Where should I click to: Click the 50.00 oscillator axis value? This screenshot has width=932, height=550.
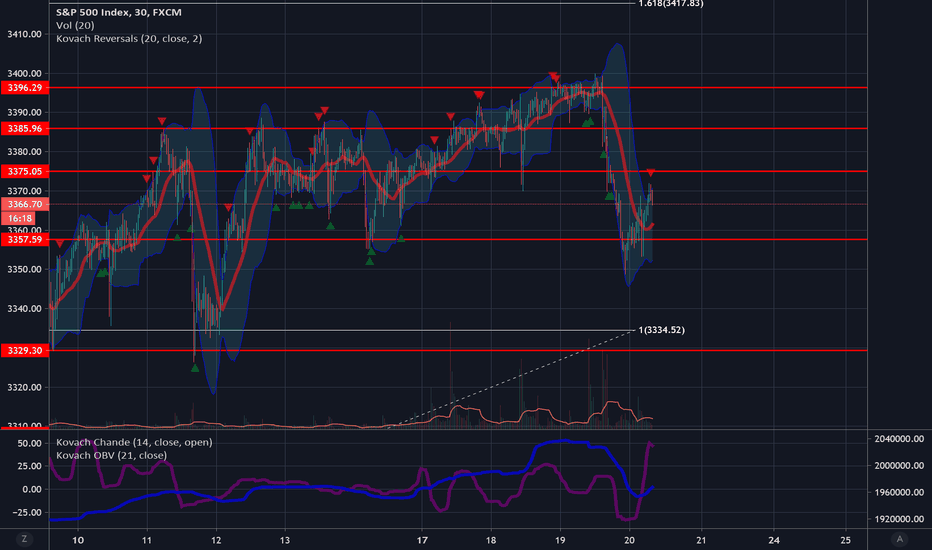pyautogui.click(x=30, y=444)
